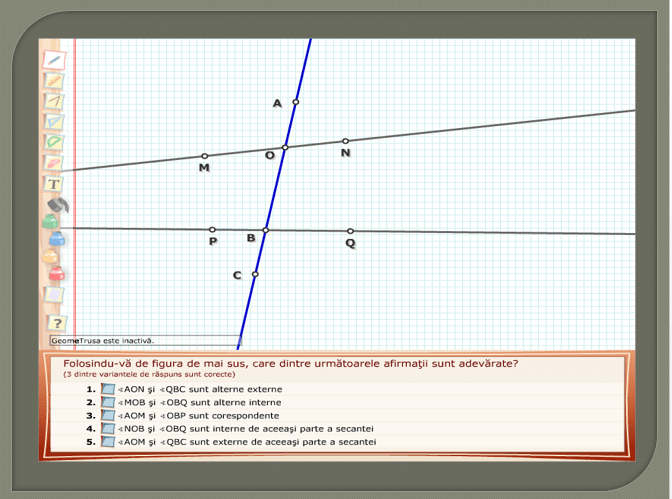Select the ruler tool in the toolbar
Viewport: 672px width, 499px height.
pyautogui.click(x=54, y=80)
